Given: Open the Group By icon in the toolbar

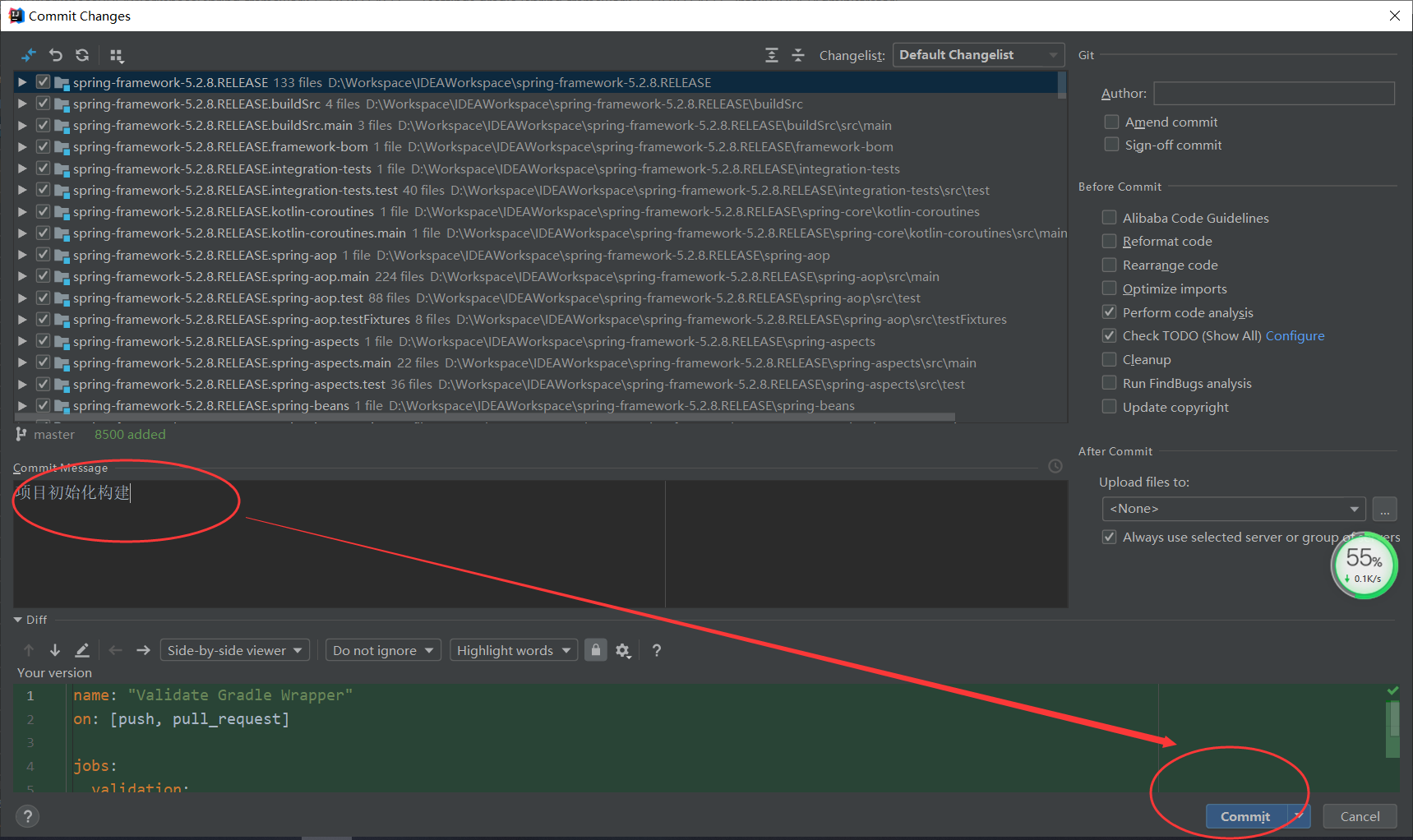Looking at the screenshot, I should click(x=117, y=55).
